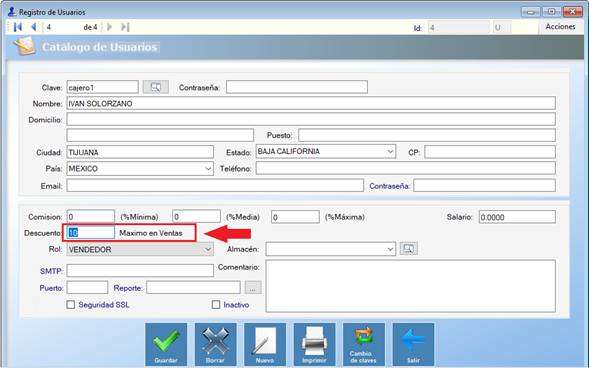Click the Contraseña field beside Clave

pos(297,87)
